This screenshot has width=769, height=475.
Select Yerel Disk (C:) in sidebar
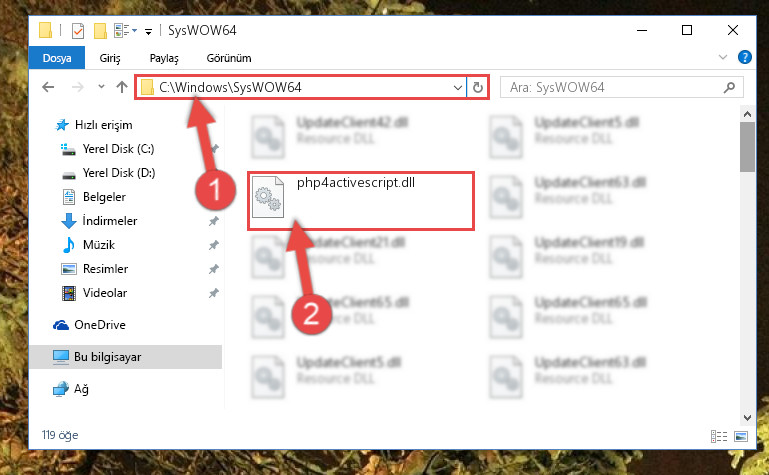point(118,149)
